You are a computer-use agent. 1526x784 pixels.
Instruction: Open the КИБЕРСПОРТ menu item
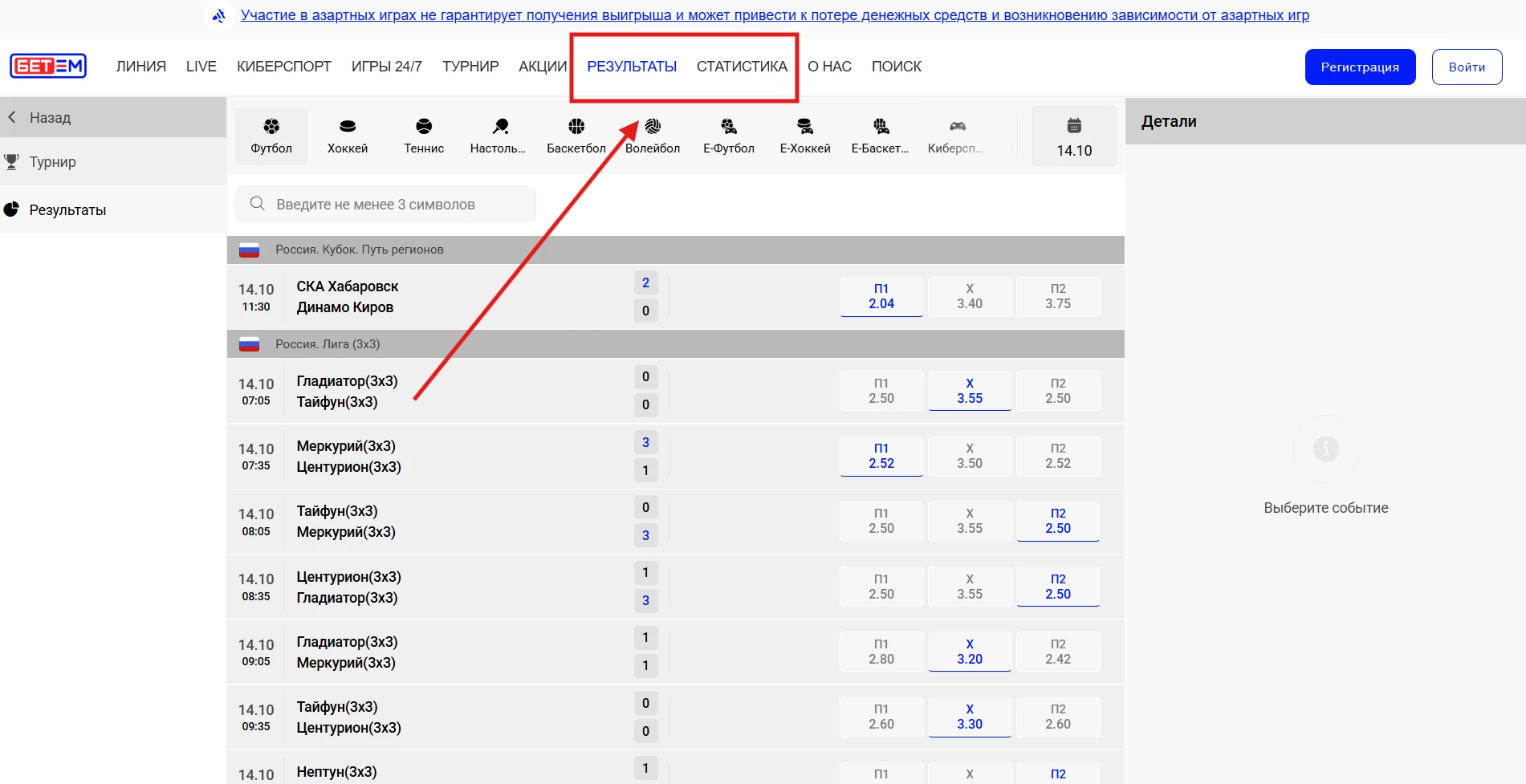tap(284, 67)
